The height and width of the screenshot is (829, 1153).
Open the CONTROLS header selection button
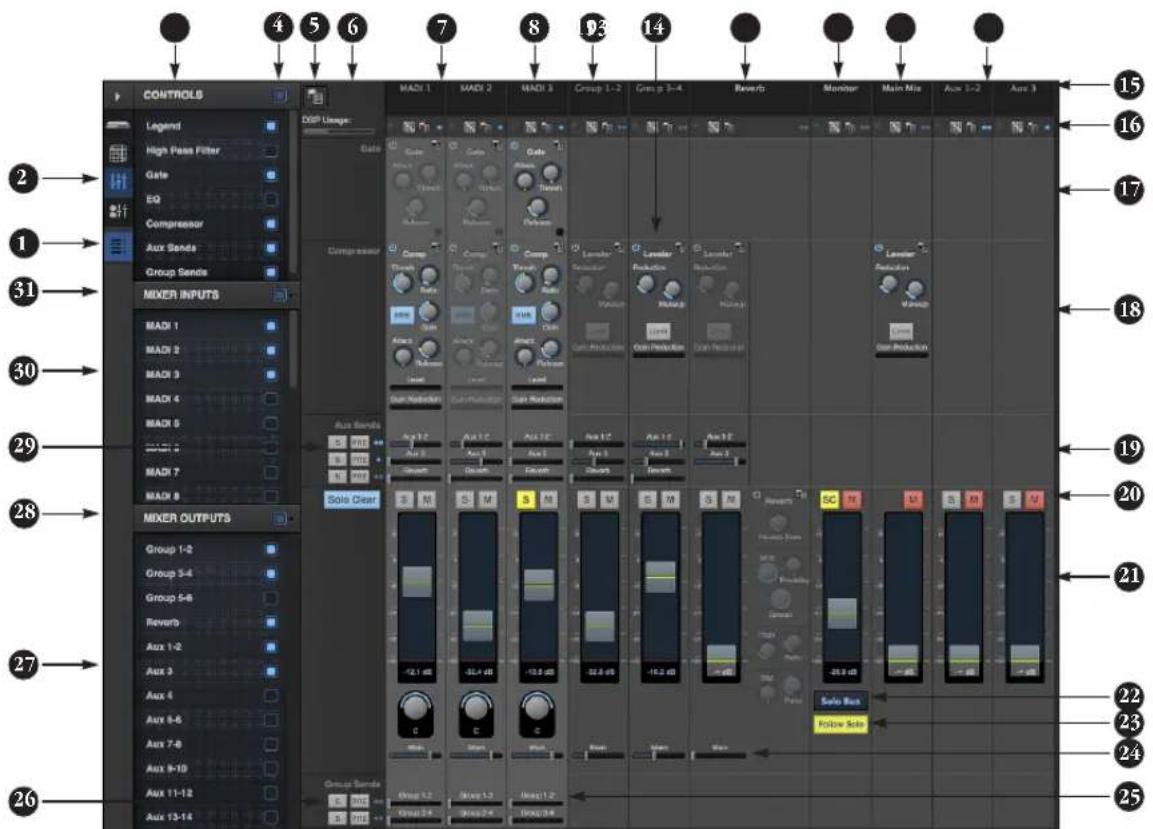click(279, 96)
